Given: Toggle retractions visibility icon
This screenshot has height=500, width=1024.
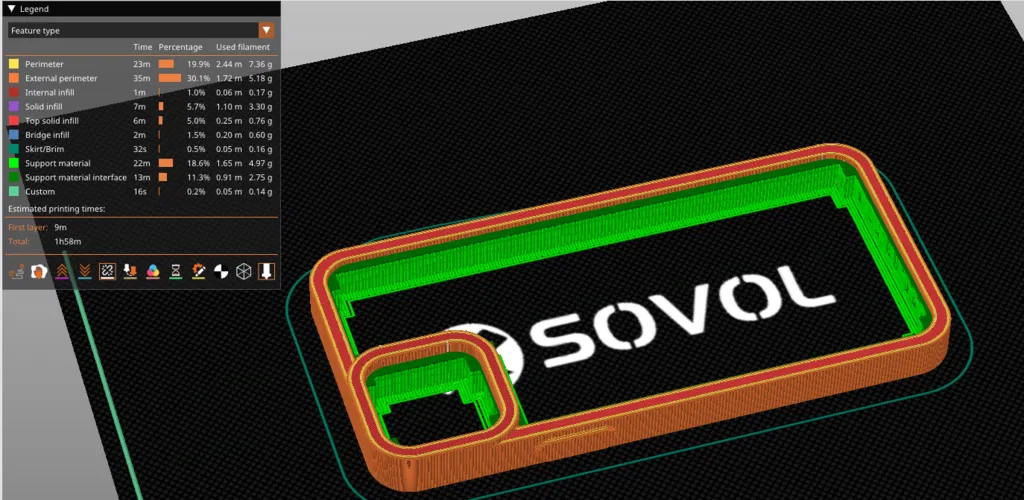Looking at the screenshot, I should pos(62,272).
